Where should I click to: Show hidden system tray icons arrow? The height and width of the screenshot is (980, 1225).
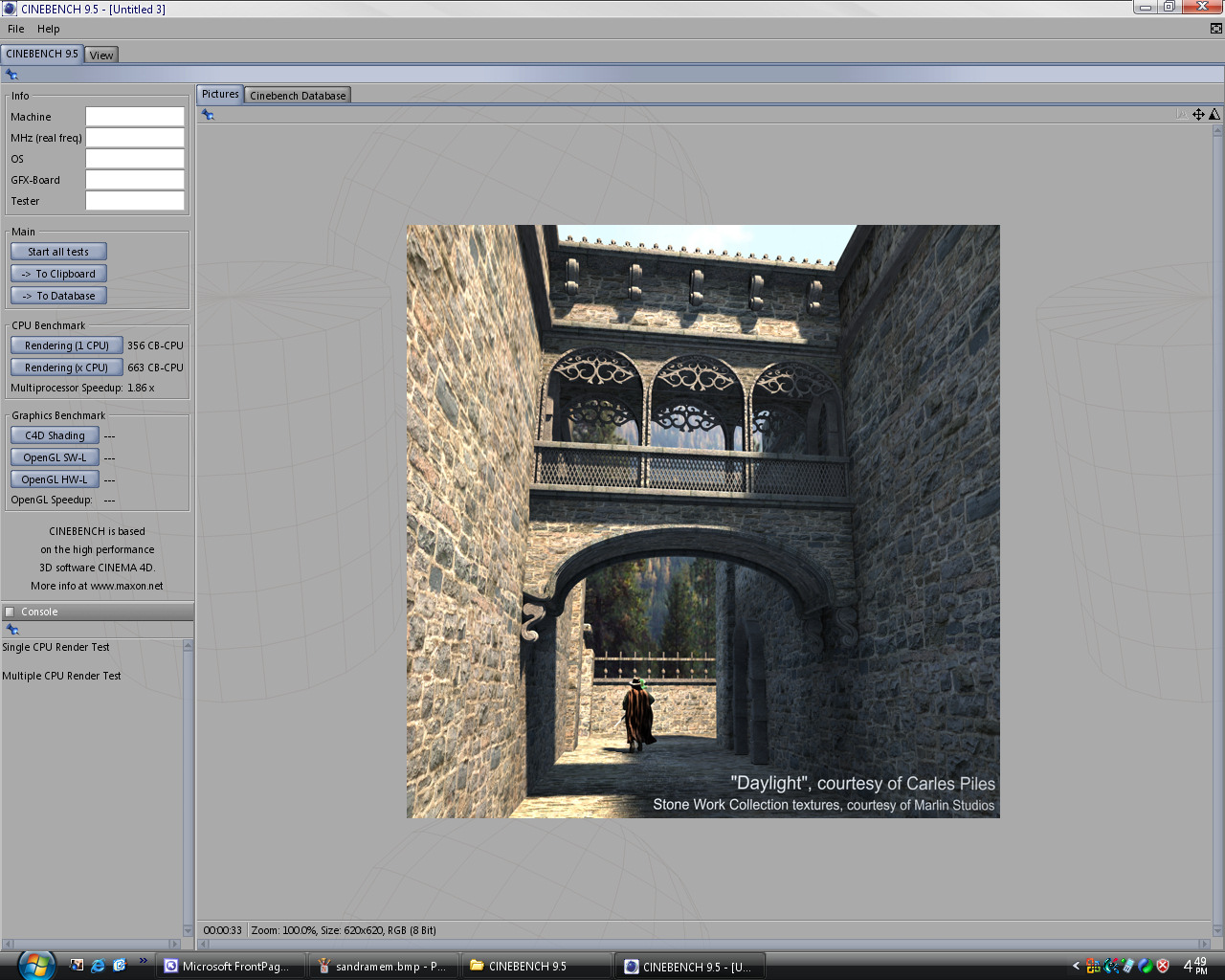(x=1076, y=967)
